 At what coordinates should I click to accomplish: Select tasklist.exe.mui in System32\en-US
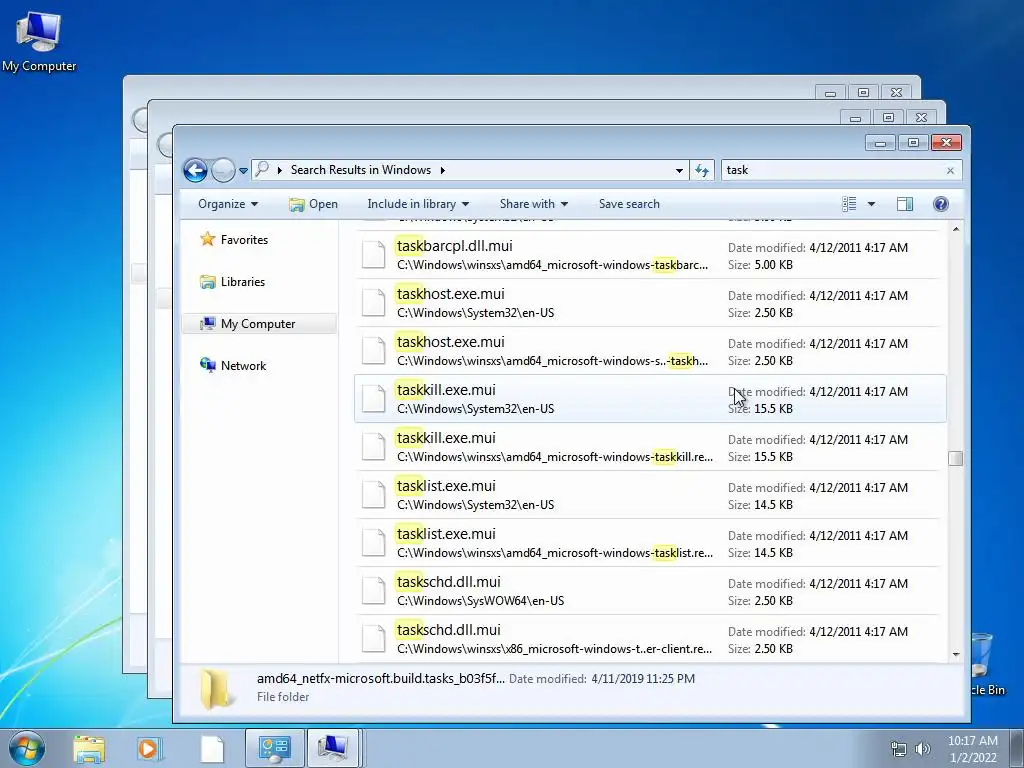pyautogui.click(x=649, y=494)
